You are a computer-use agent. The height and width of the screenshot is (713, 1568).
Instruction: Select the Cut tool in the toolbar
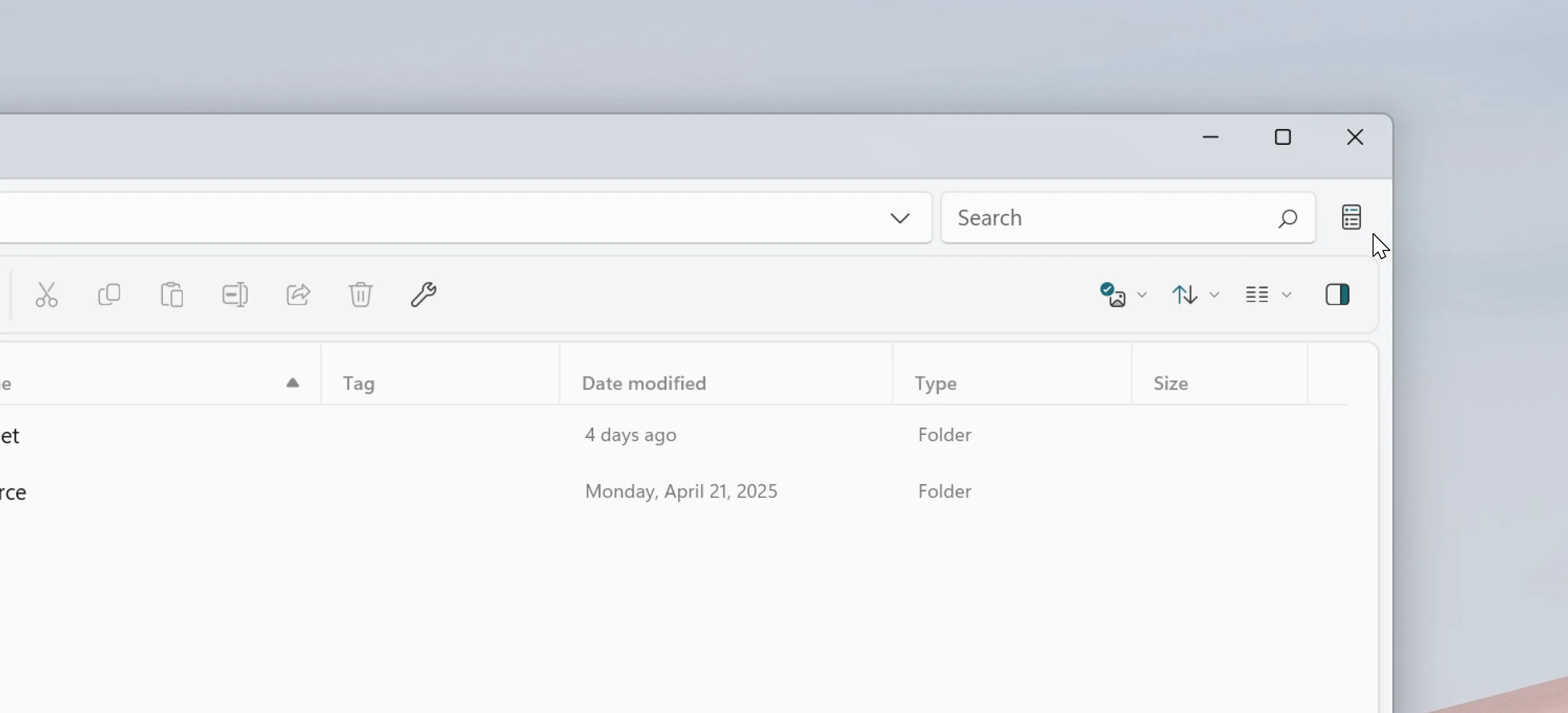point(47,295)
